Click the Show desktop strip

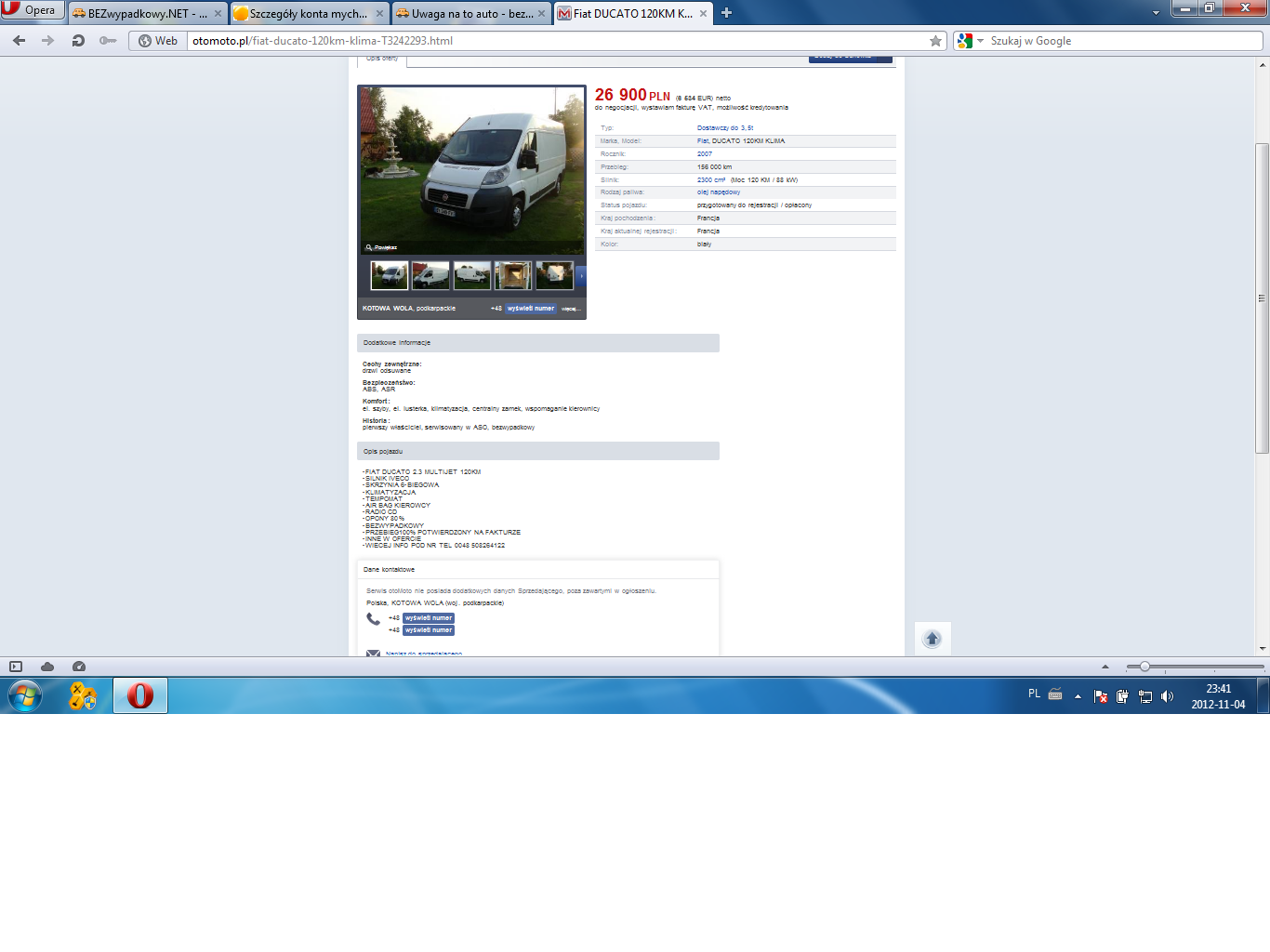coord(1263,695)
